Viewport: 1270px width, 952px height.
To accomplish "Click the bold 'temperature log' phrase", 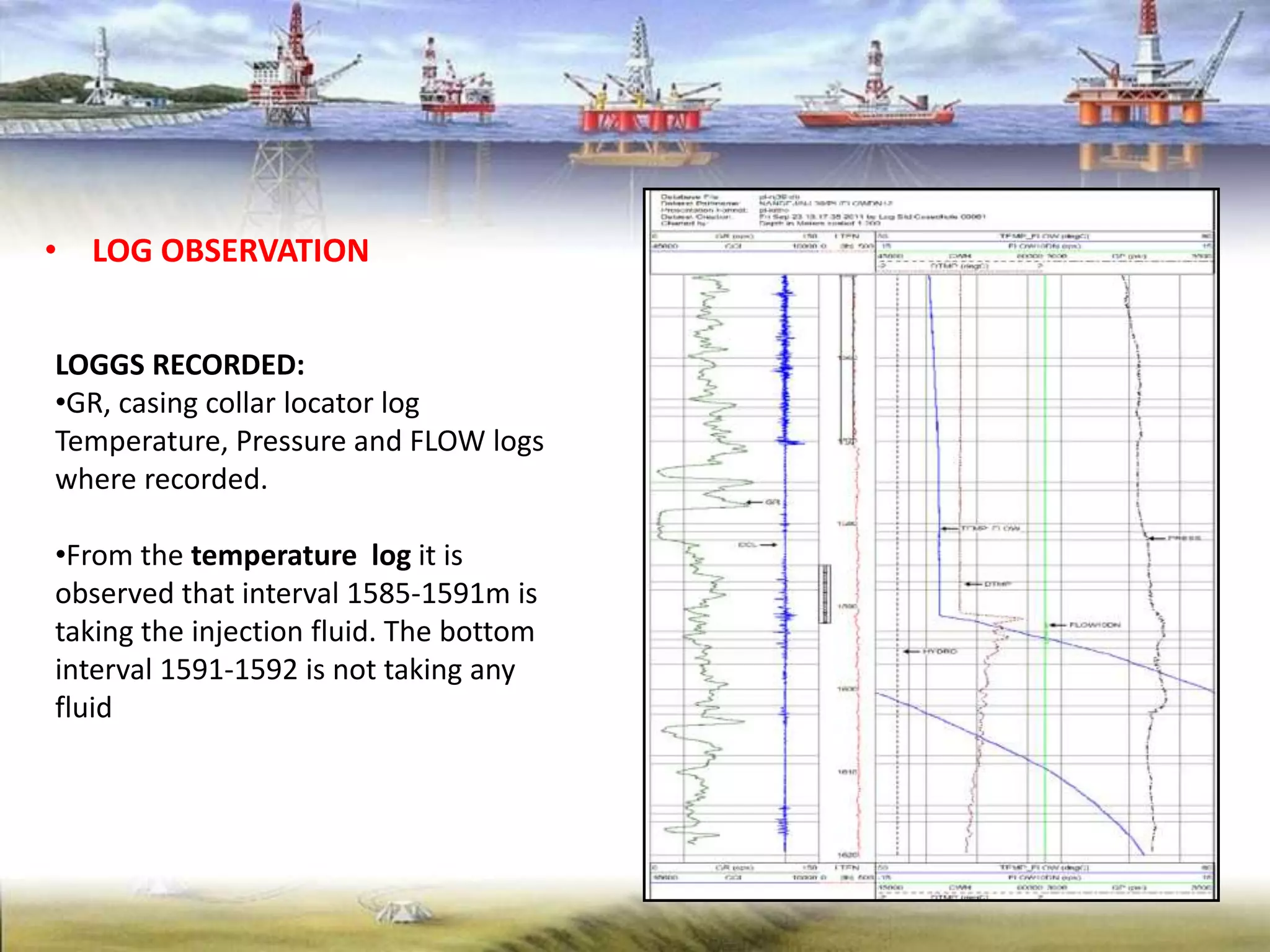I will tap(300, 555).
